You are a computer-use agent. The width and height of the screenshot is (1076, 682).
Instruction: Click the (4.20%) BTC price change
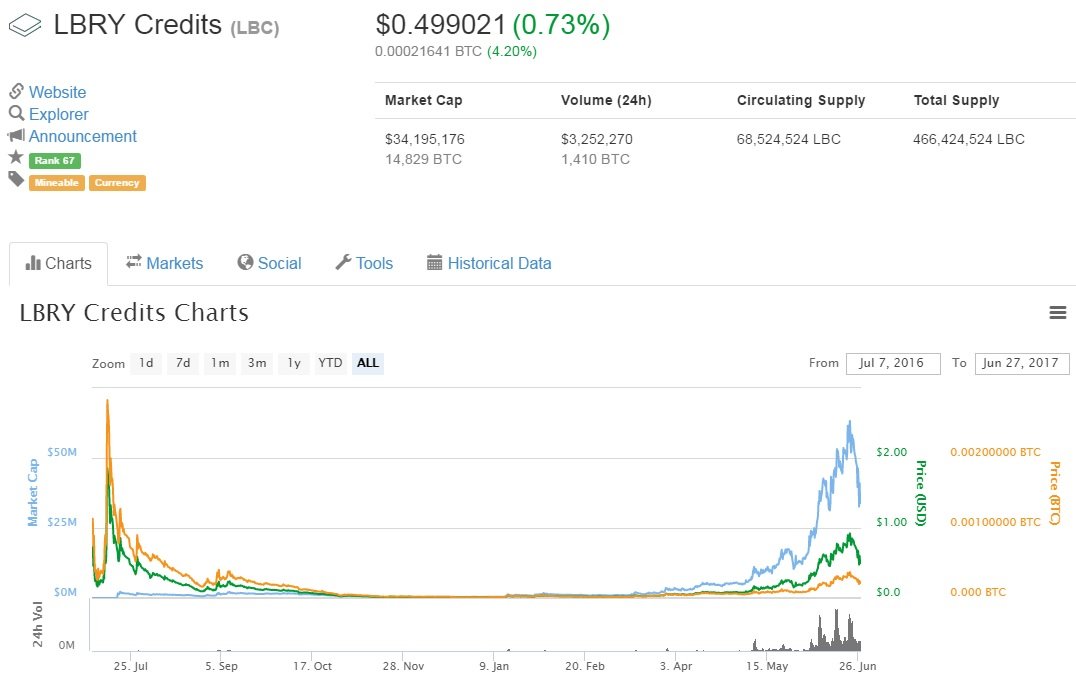coord(511,51)
